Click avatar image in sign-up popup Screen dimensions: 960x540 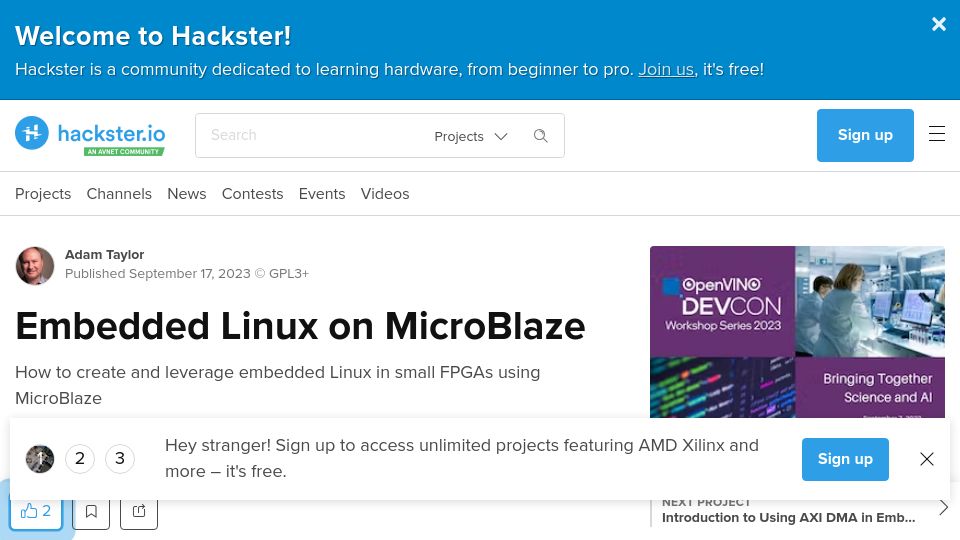40,459
